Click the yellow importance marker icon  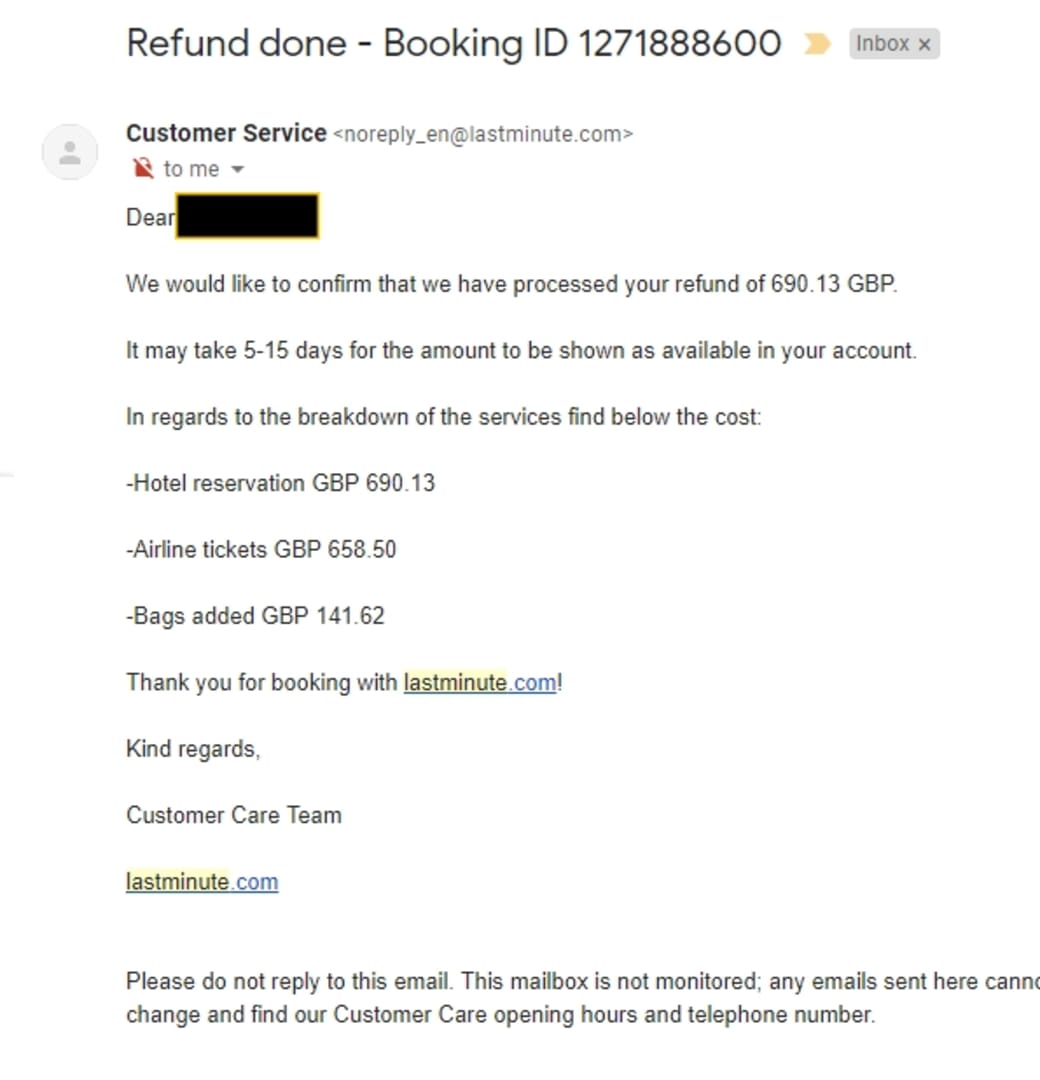pyautogui.click(x=817, y=44)
